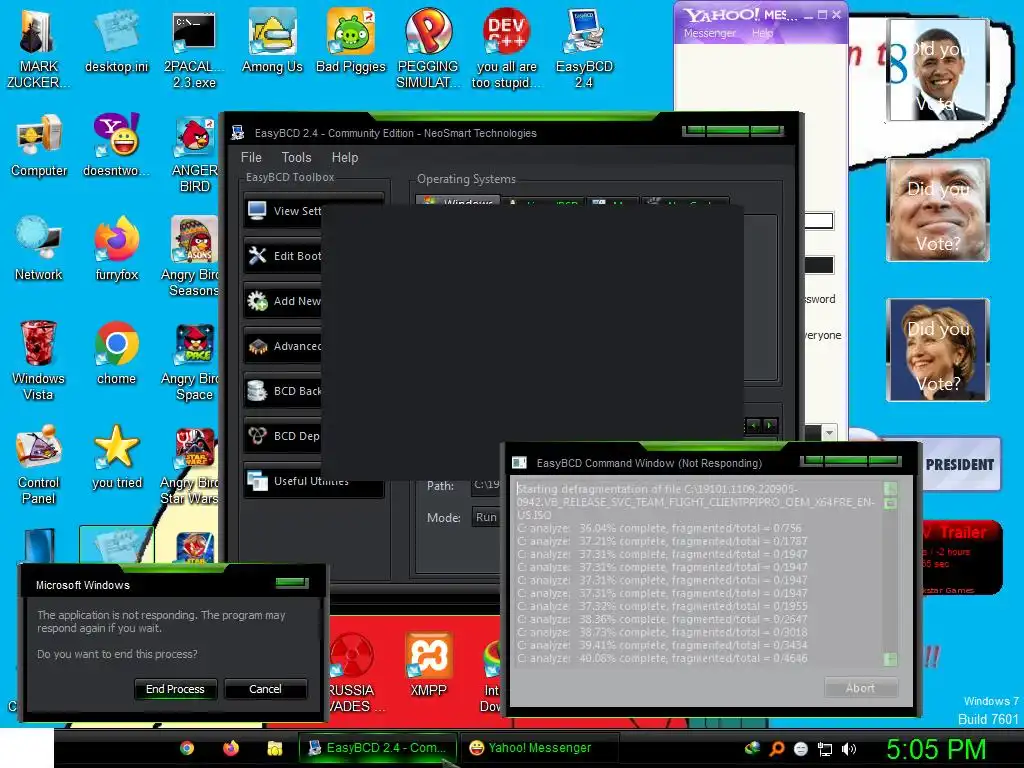Click the volume speaker tray icon

point(849,749)
